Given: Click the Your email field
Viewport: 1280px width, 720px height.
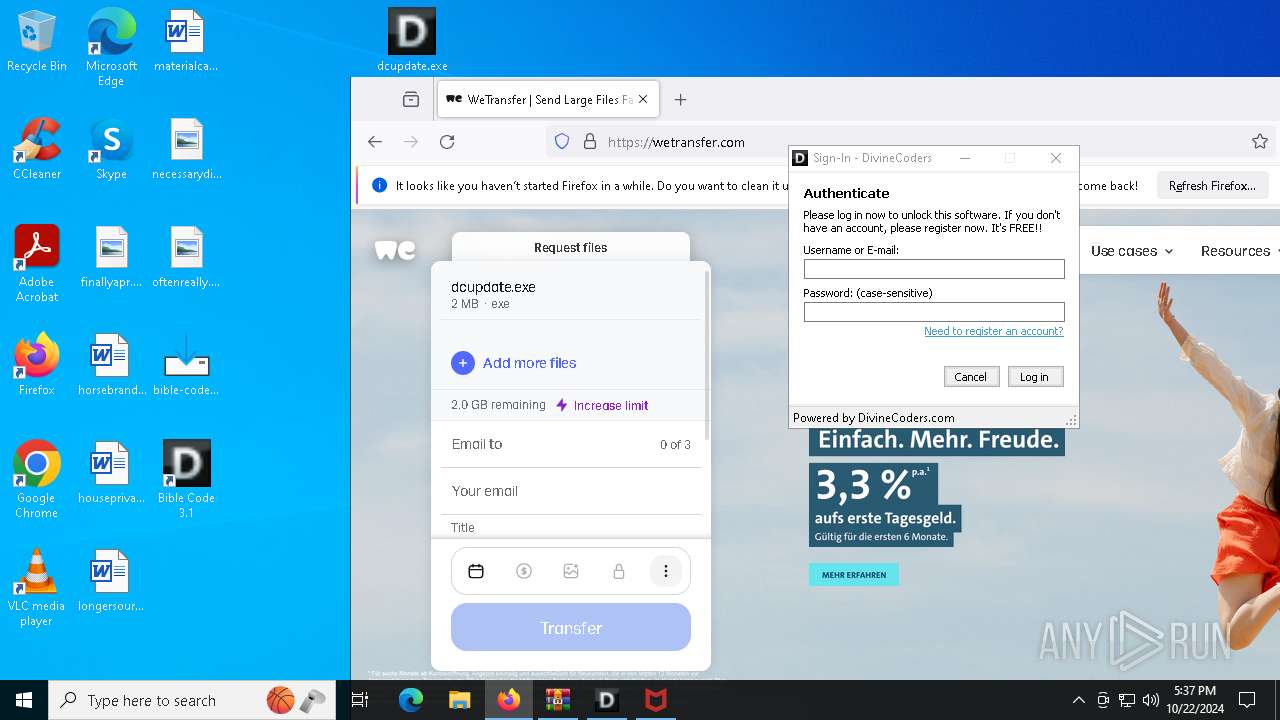Looking at the screenshot, I should pos(571,491).
